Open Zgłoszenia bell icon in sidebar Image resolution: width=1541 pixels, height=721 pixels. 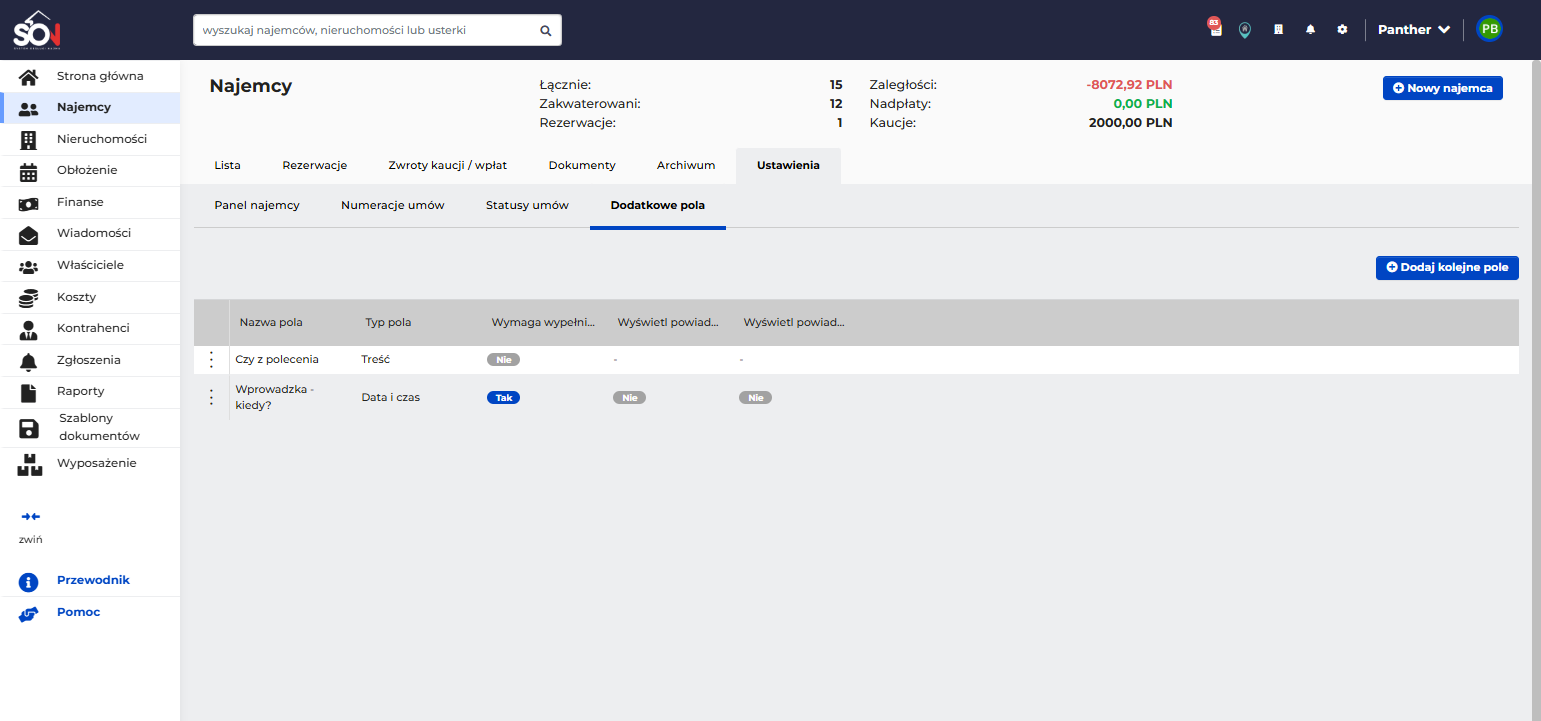pos(29,361)
